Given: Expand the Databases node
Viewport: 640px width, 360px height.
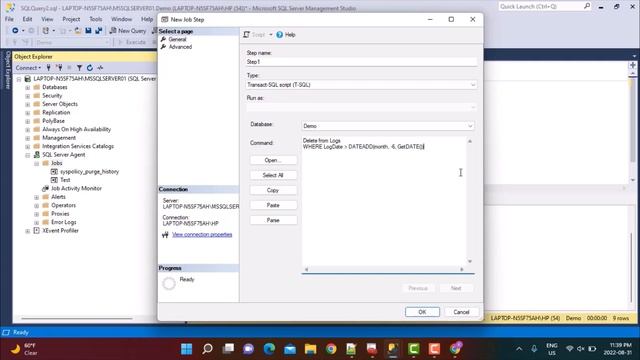Looking at the screenshot, I should [x=28, y=87].
